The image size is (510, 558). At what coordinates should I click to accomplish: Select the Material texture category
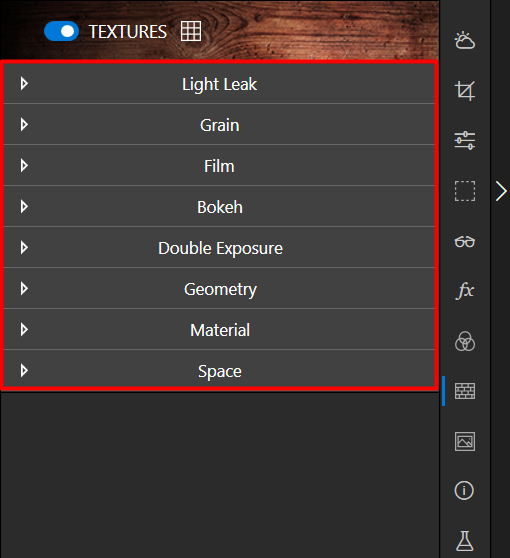(219, 329)
